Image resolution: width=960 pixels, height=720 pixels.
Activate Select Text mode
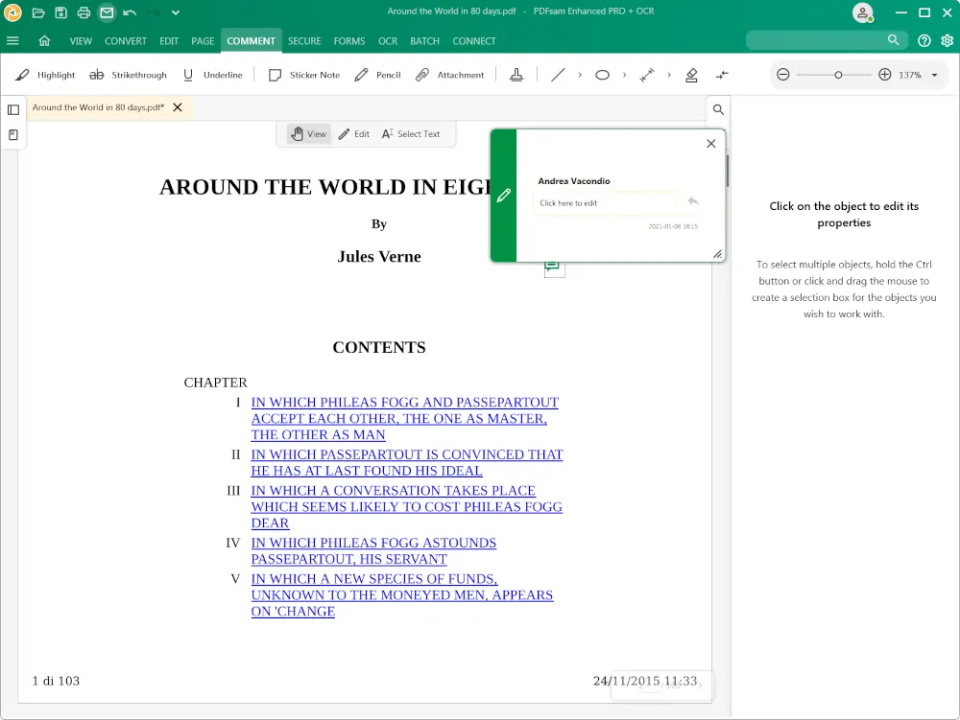click(x=411, y=133)
